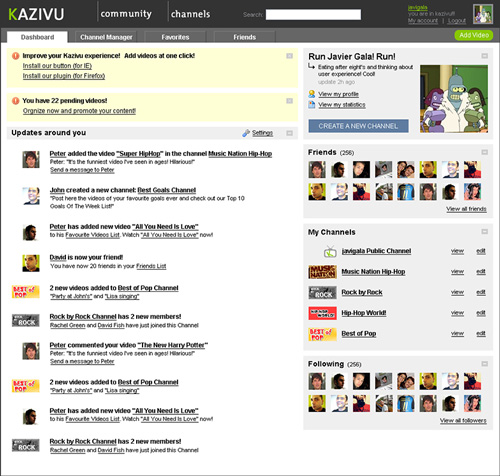The image size is (500, 476).
Task: Click javigala Public Channel TV icon
Action: pyautogui.click(x=330, y=251)
